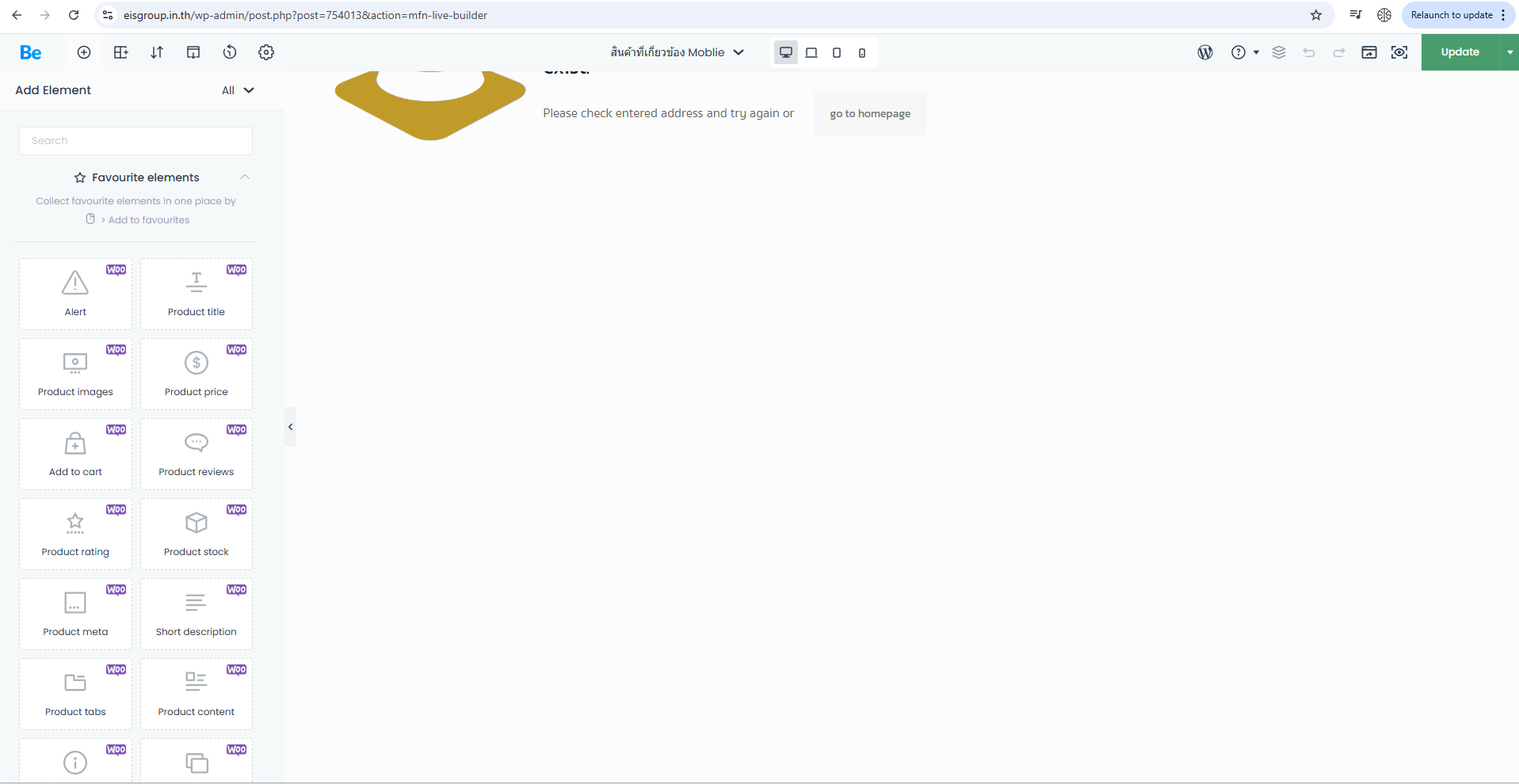Switch to laptop viewport preview

[x=811, y=52]
